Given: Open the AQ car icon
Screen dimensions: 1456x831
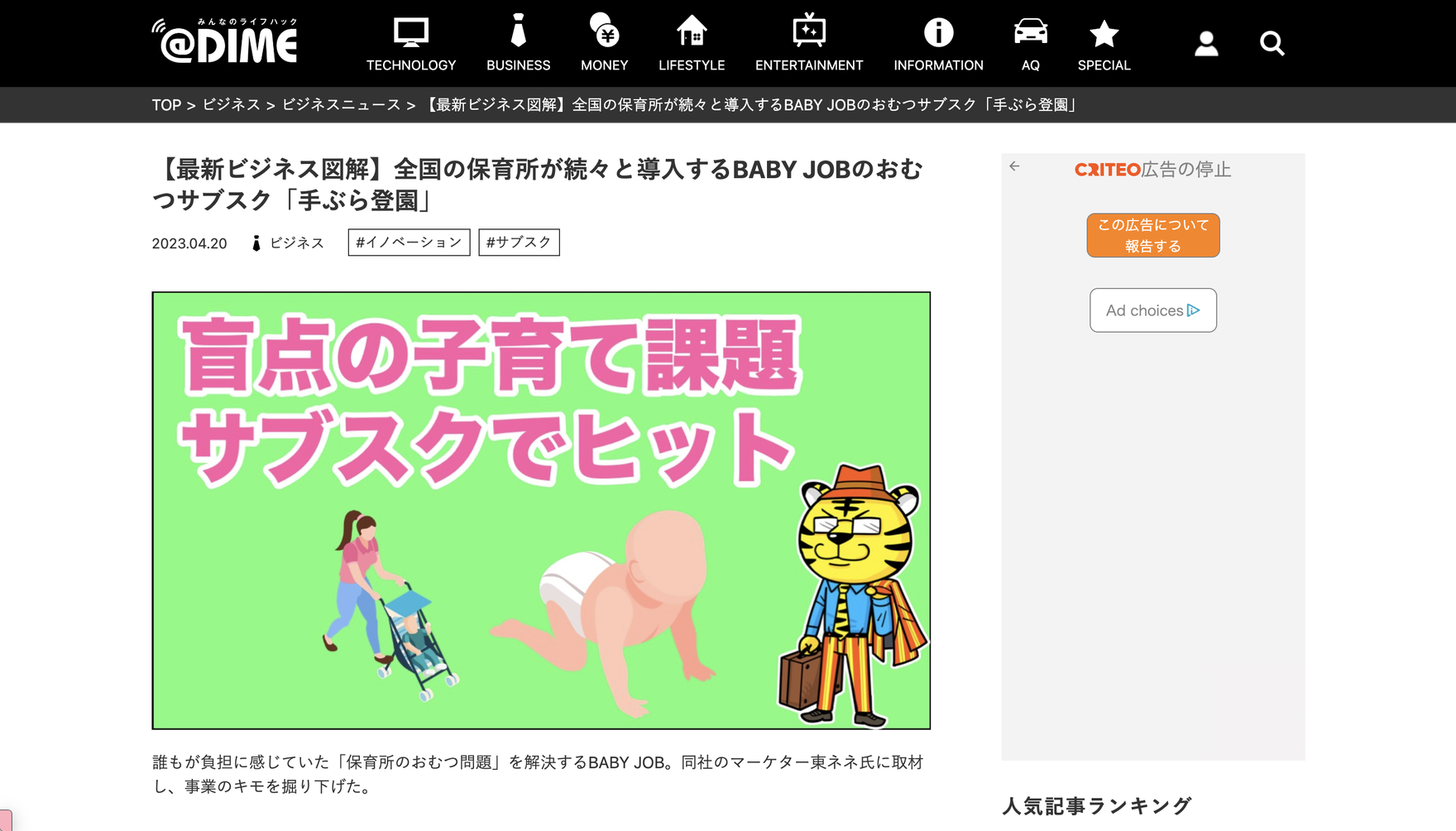Looking at the screenshot, I should tap(1031, 32).
